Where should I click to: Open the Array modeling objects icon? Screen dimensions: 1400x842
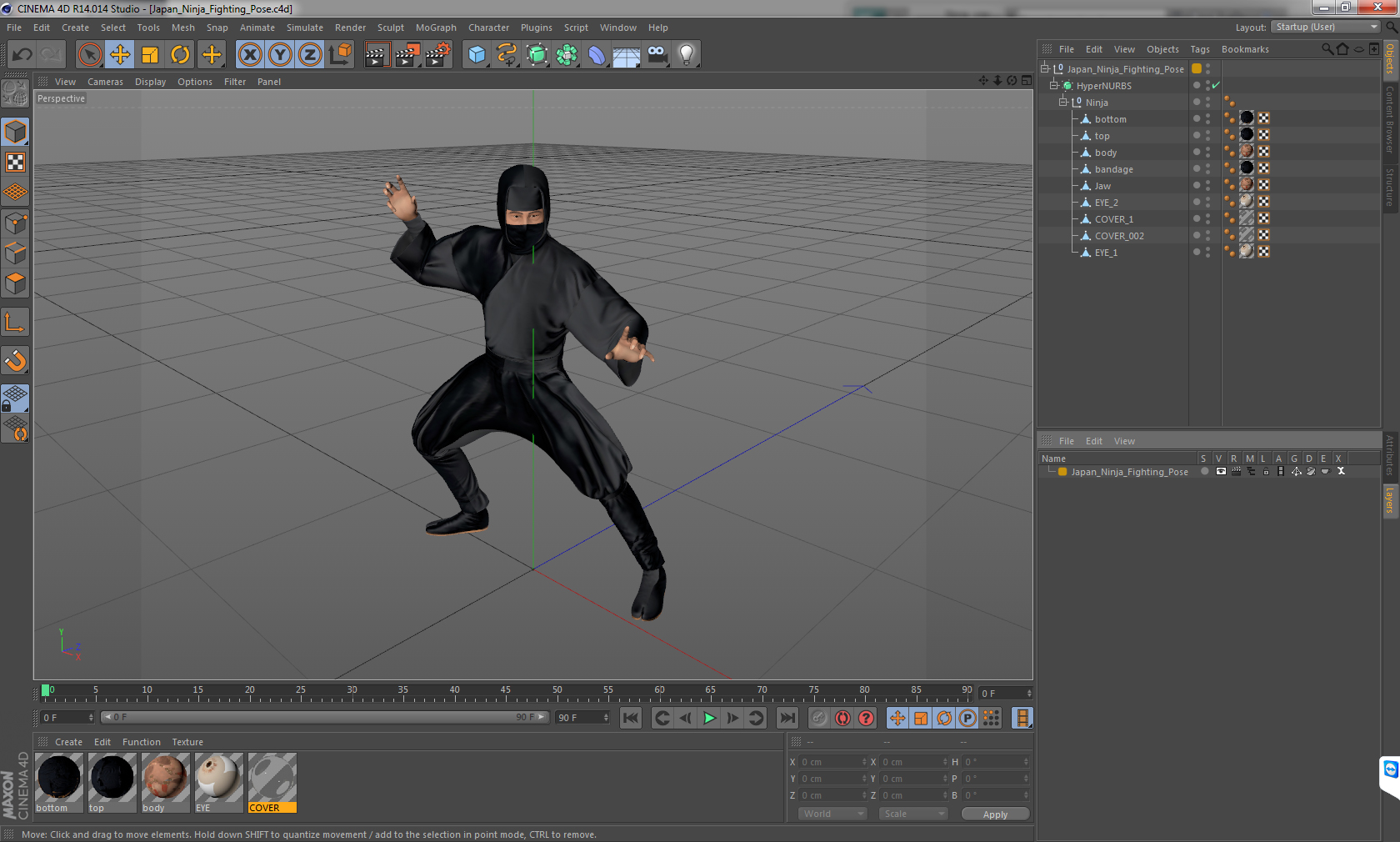pyautogui.click(x=567, y=55)
